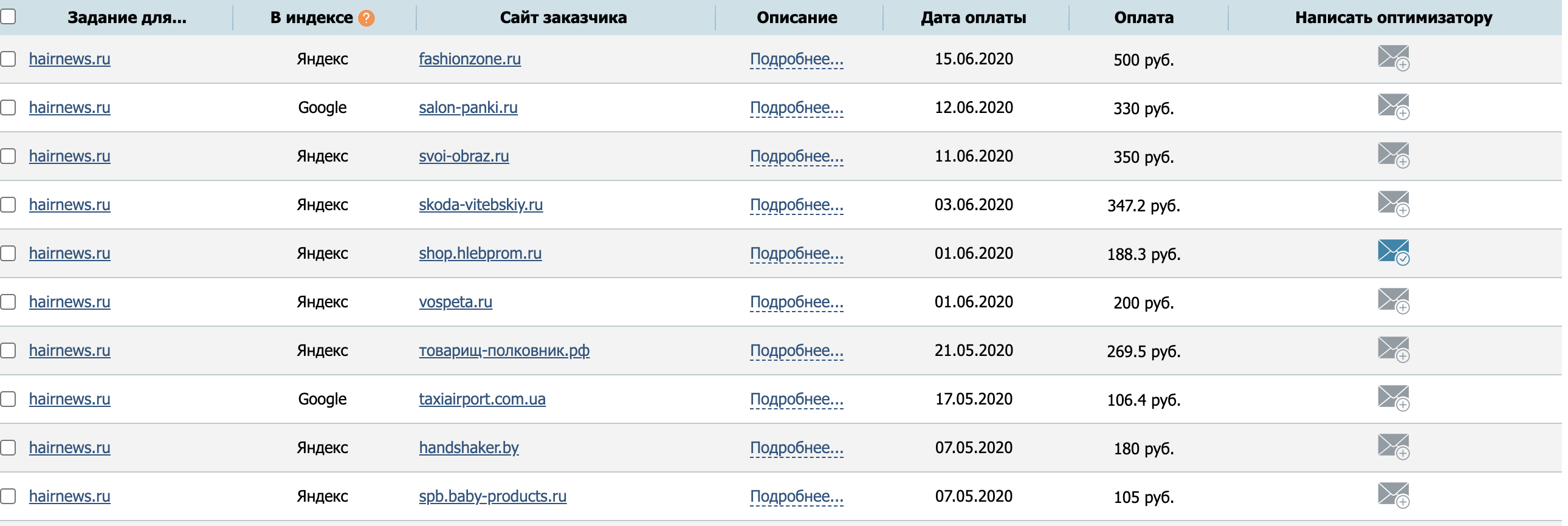Tick the checkbox for the handshaker.by row

pos(9,448)
